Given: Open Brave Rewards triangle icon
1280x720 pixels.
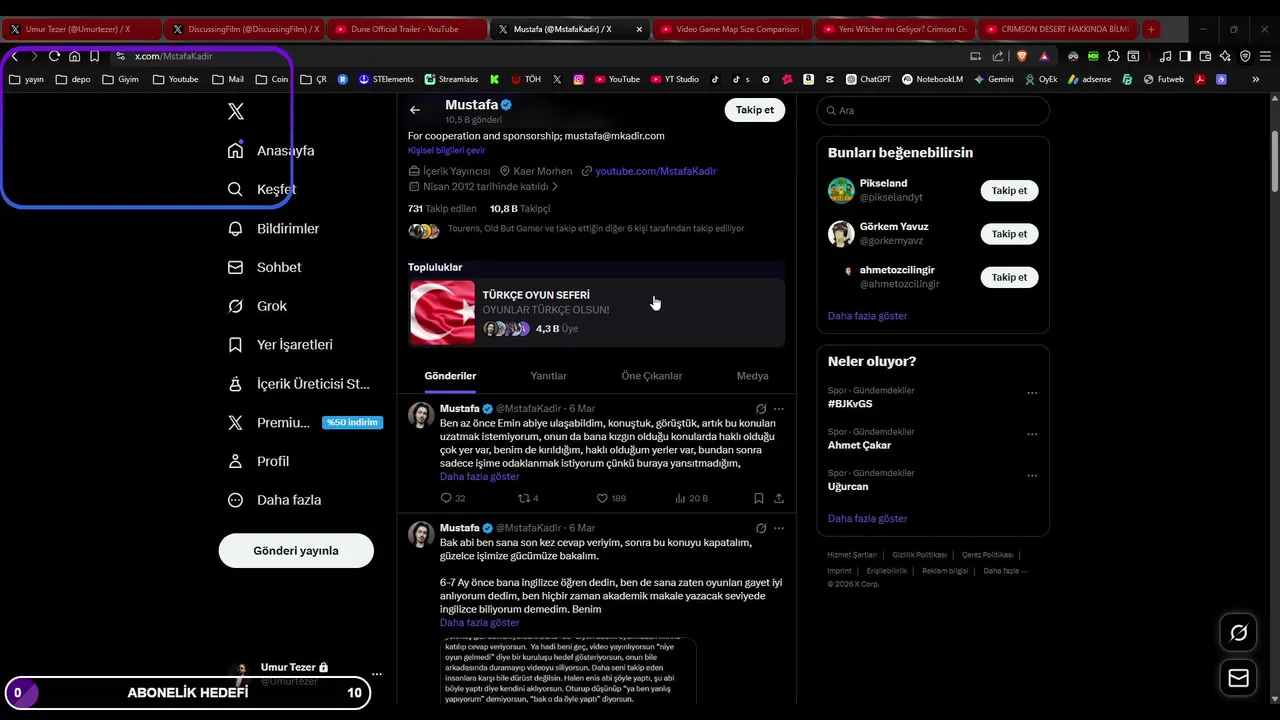Looking at the screenshot, I should [1044, 56].
